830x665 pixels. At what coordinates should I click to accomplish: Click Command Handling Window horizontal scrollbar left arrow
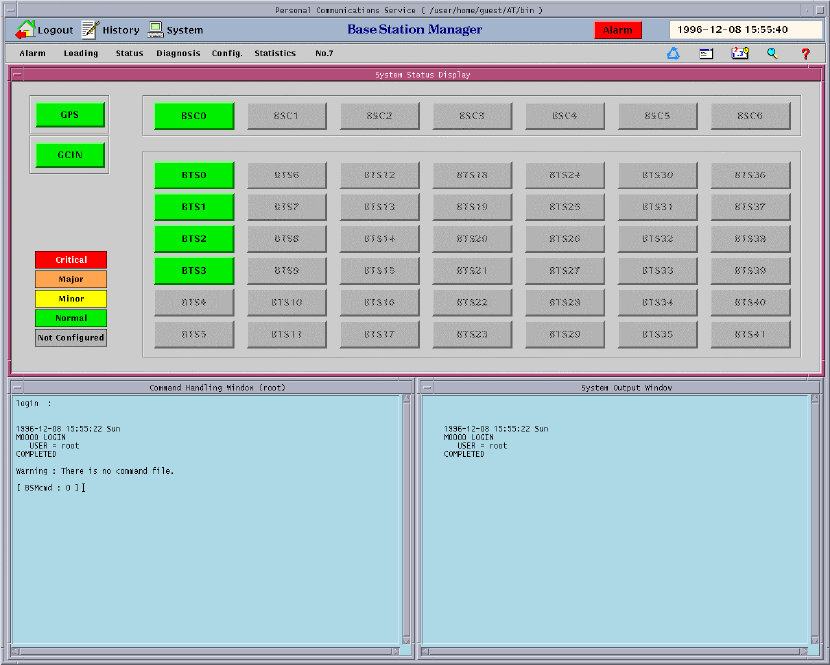pos(16,651)
